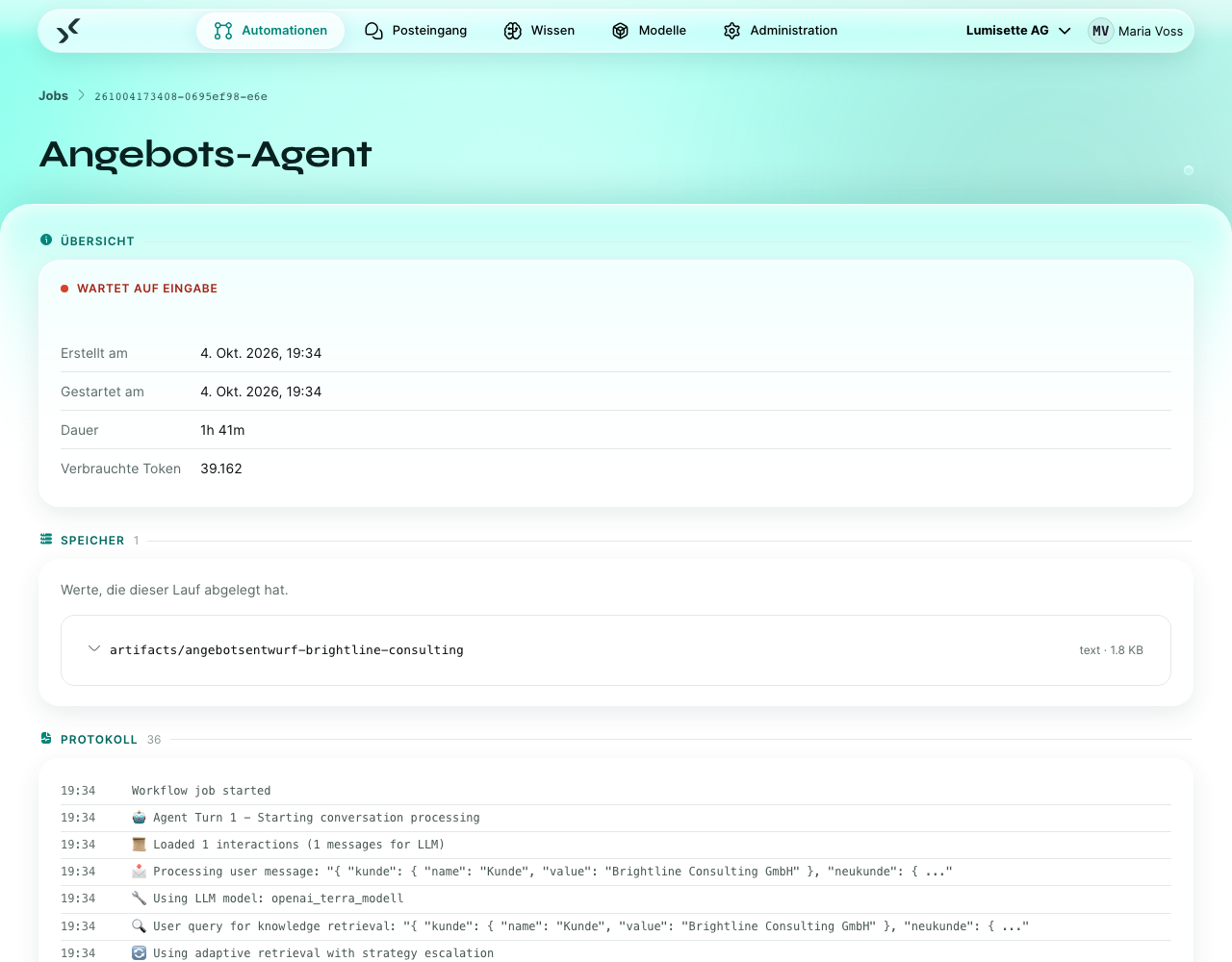Viewport: 1232px width, 962px height.
Task: Click the job ID 261004173408-0695ef98-e6e
Action: click(181, 96)
